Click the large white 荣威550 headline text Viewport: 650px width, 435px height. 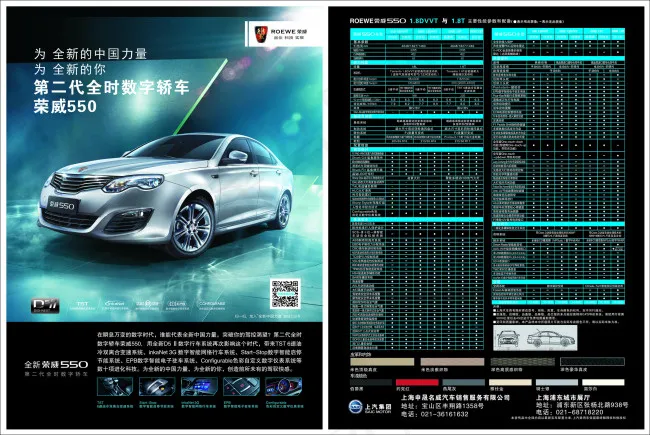tap(65, 106)
